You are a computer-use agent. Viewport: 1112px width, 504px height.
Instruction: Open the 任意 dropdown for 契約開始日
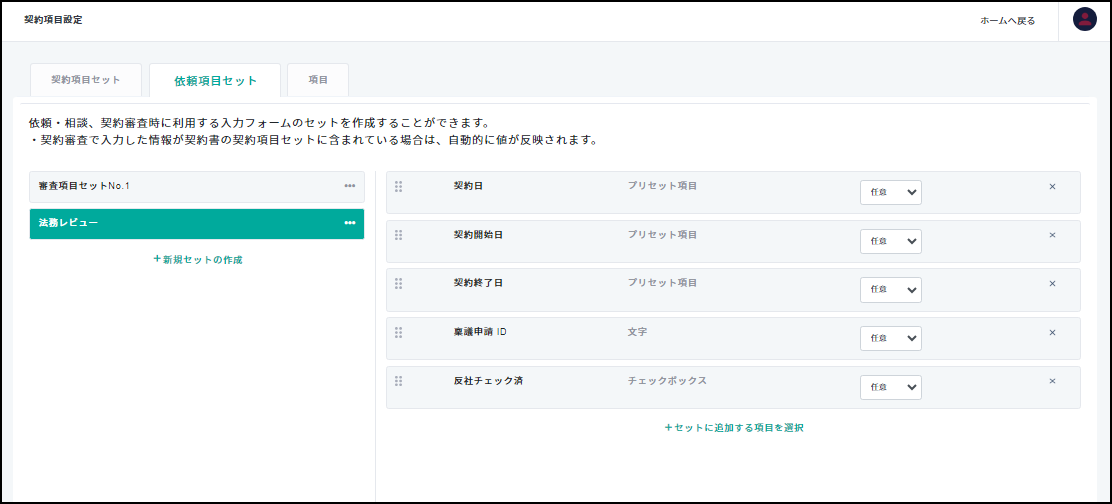891,241
